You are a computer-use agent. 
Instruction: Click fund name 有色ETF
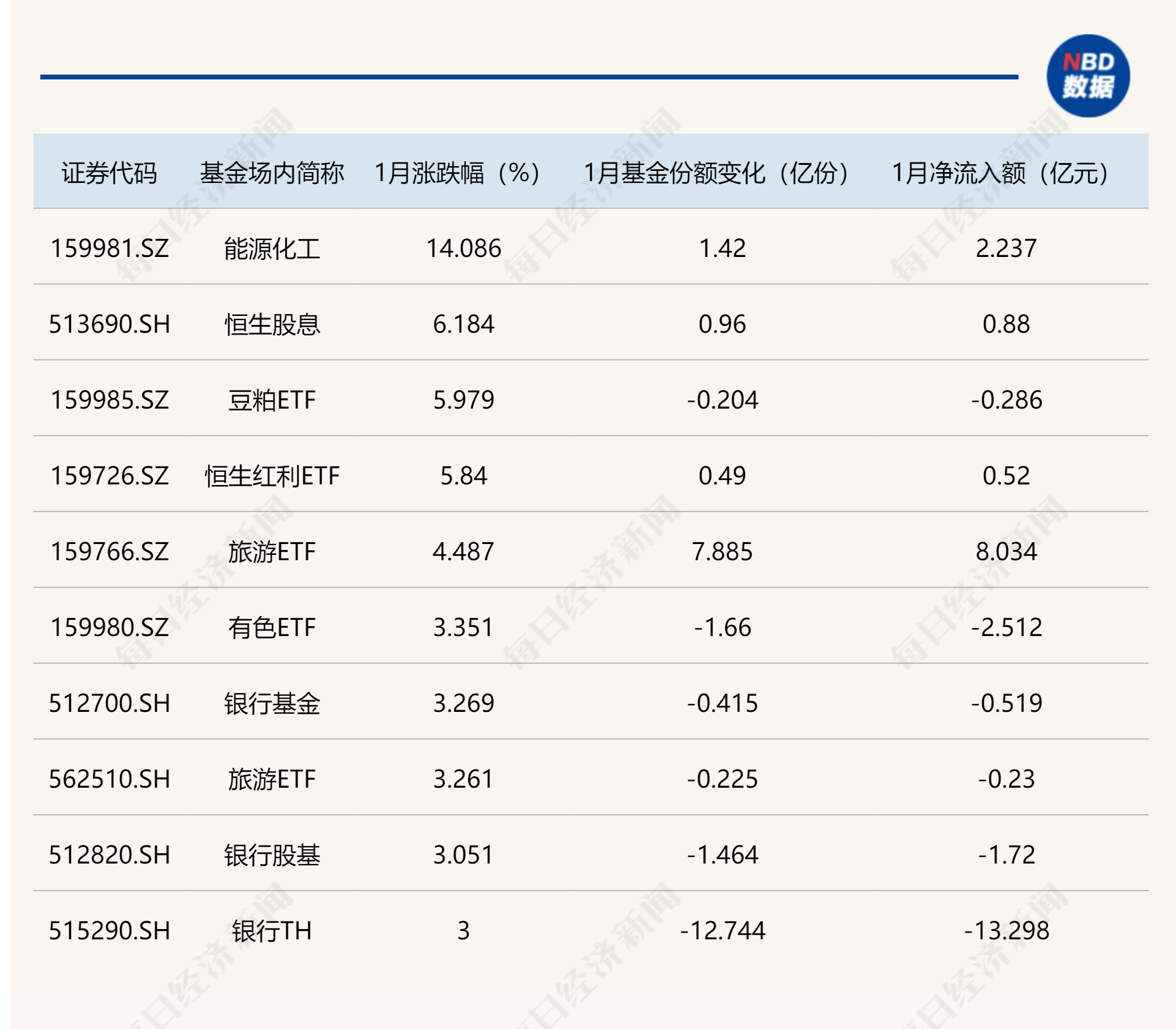pyautogui.click(x=272, y=628)
